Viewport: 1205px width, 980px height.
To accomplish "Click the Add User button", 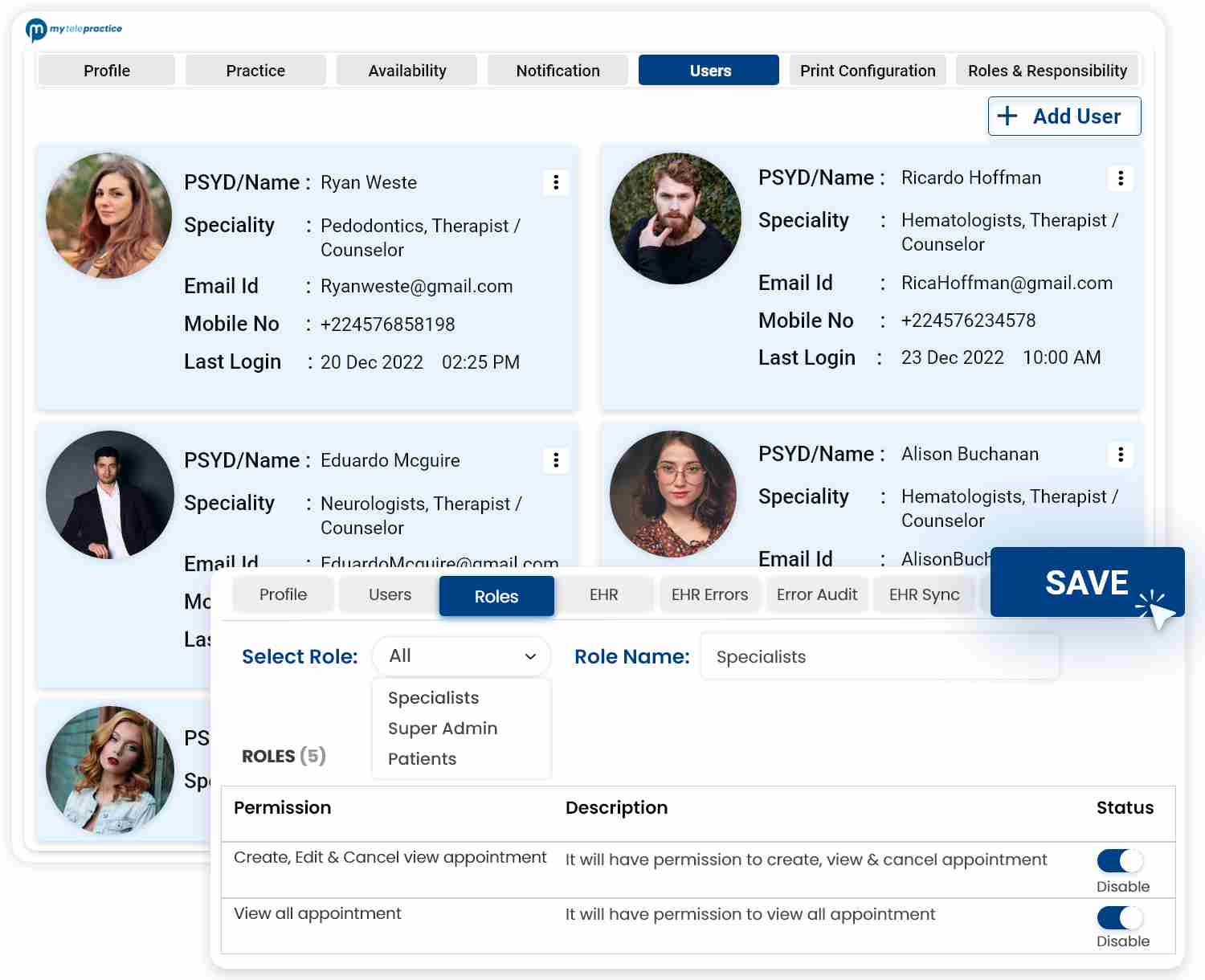I will tap(1064, 116).
